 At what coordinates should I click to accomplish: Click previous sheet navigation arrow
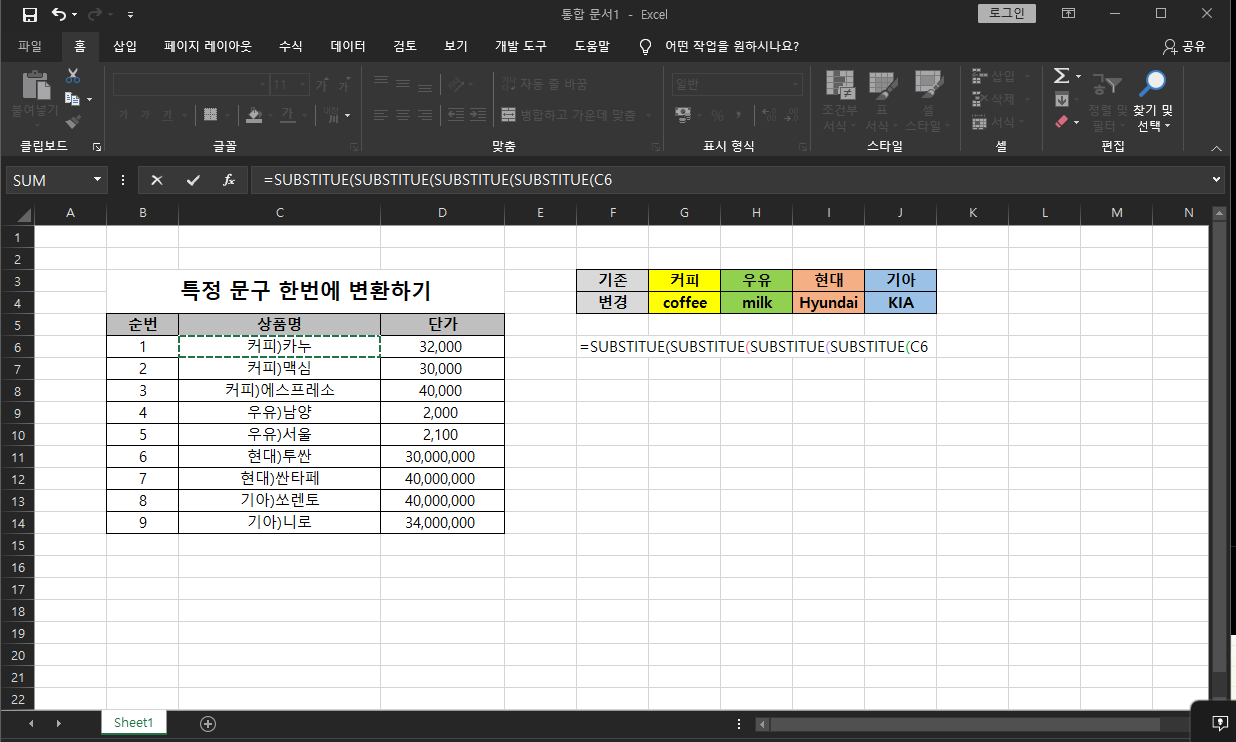(31, 723)
